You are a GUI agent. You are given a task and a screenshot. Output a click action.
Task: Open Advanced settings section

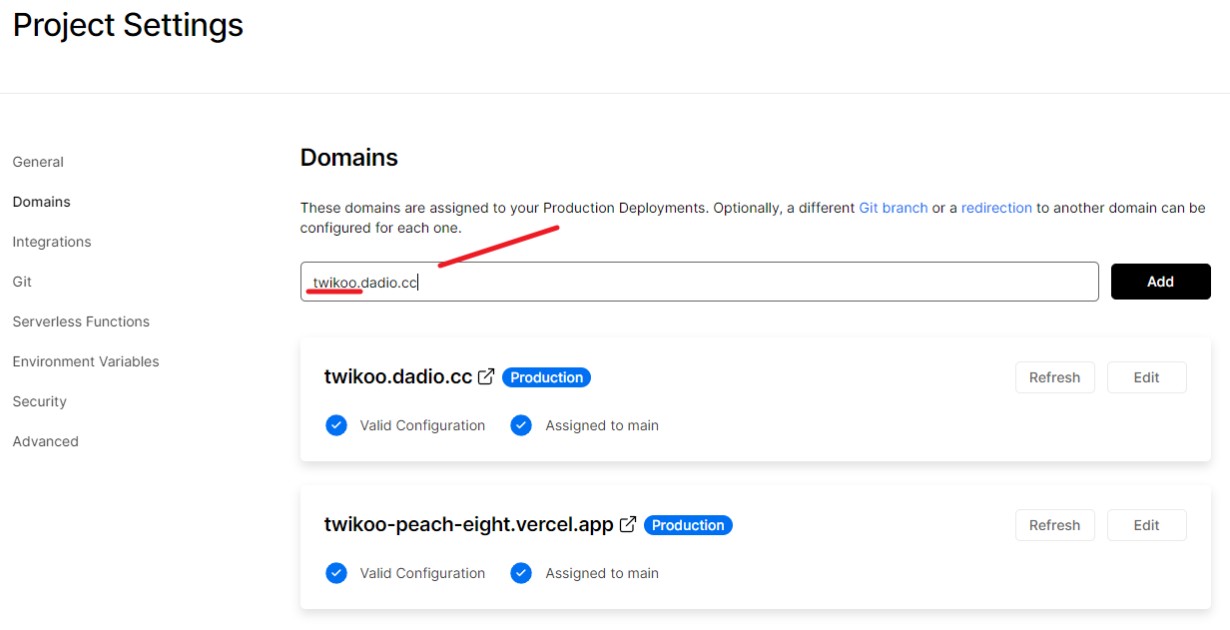(x=45, y=442)
